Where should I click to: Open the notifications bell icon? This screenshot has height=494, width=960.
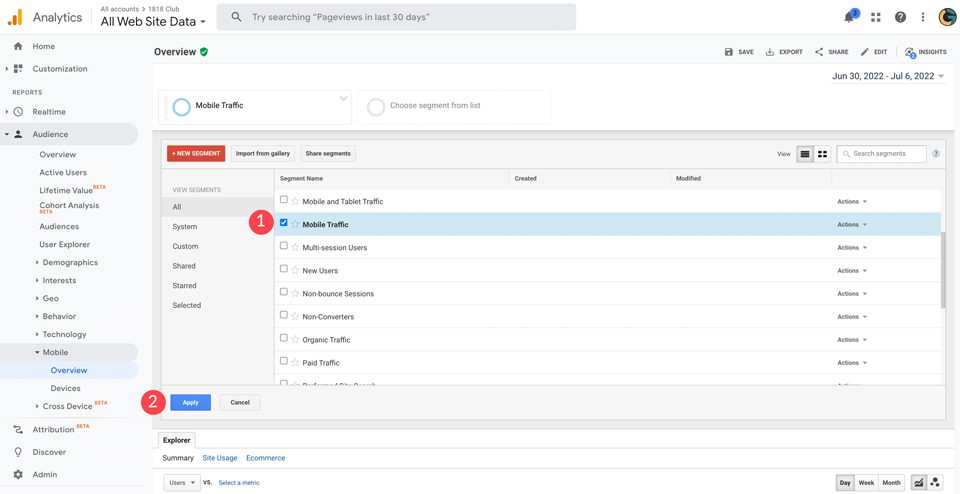pyautogui.click(x=850, y=17)
